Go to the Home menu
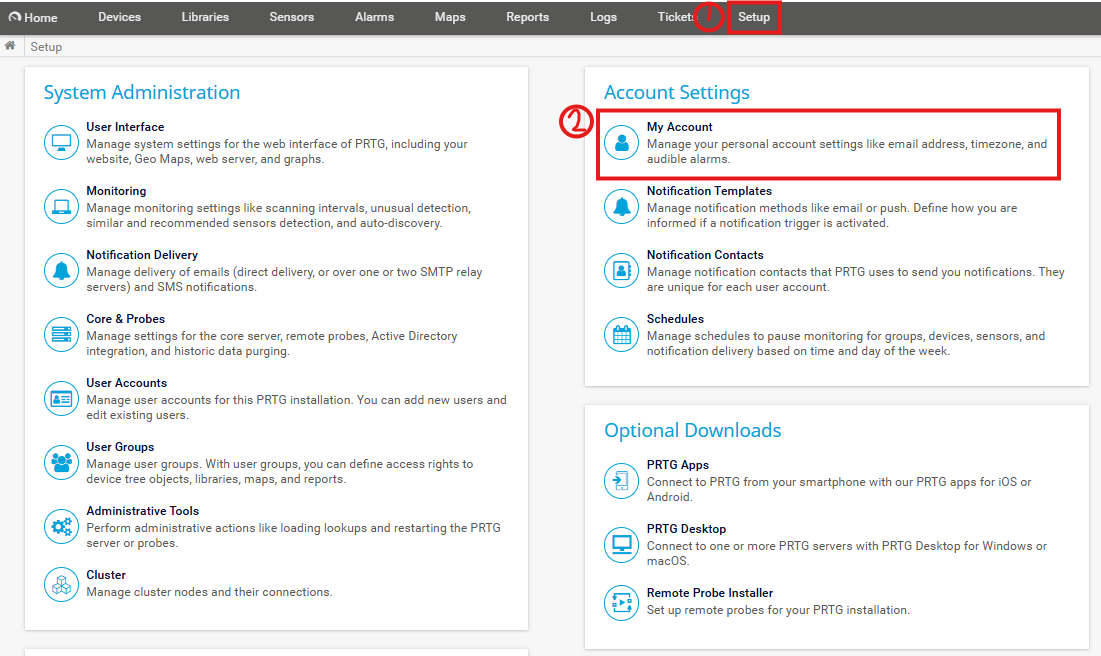The image size is (1101, 656). click(x=33, y=17)
